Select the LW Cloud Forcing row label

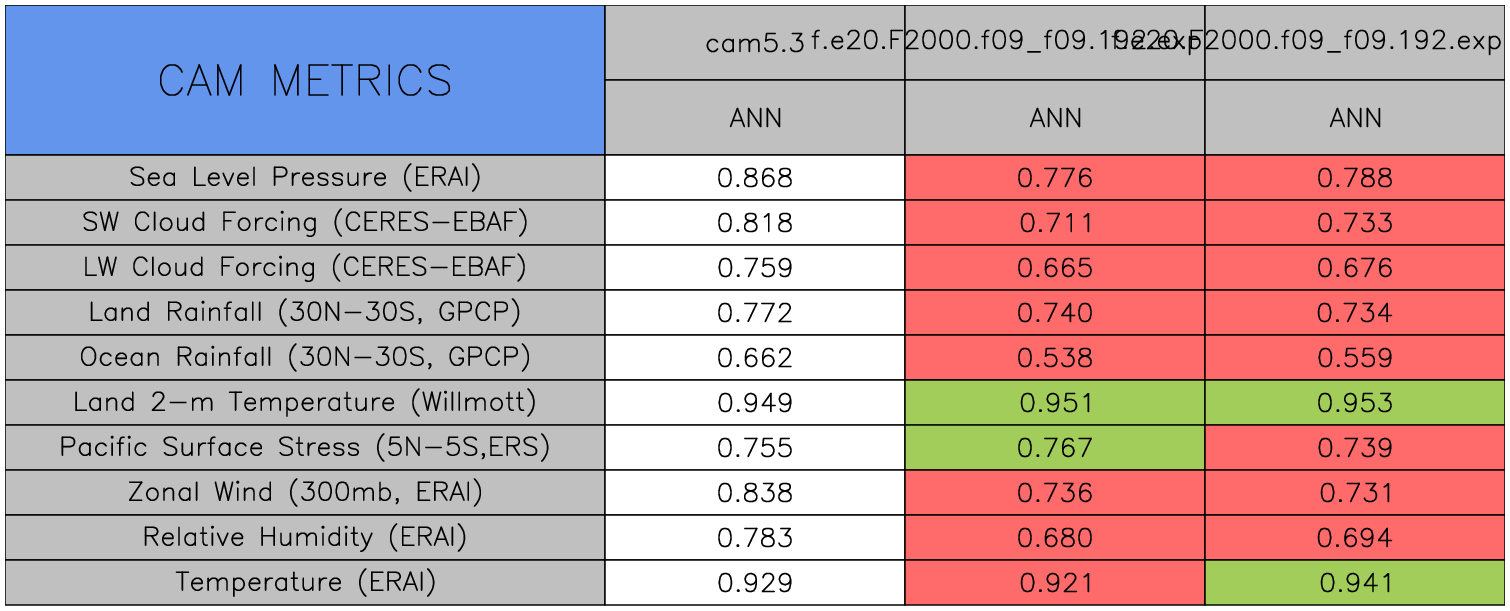coord(305,267)
